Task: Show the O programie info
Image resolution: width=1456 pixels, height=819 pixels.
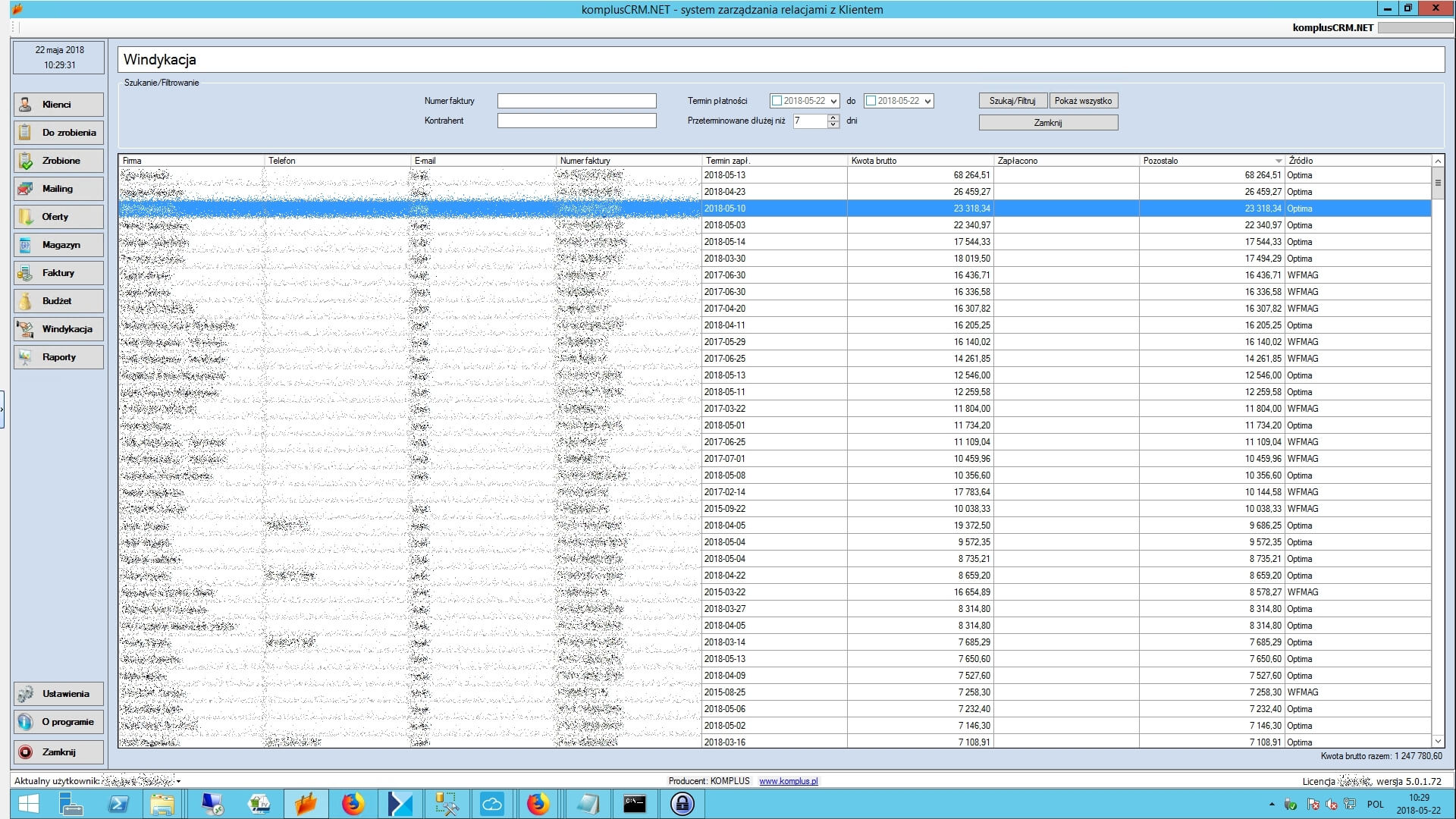Action: click(58, 722)
